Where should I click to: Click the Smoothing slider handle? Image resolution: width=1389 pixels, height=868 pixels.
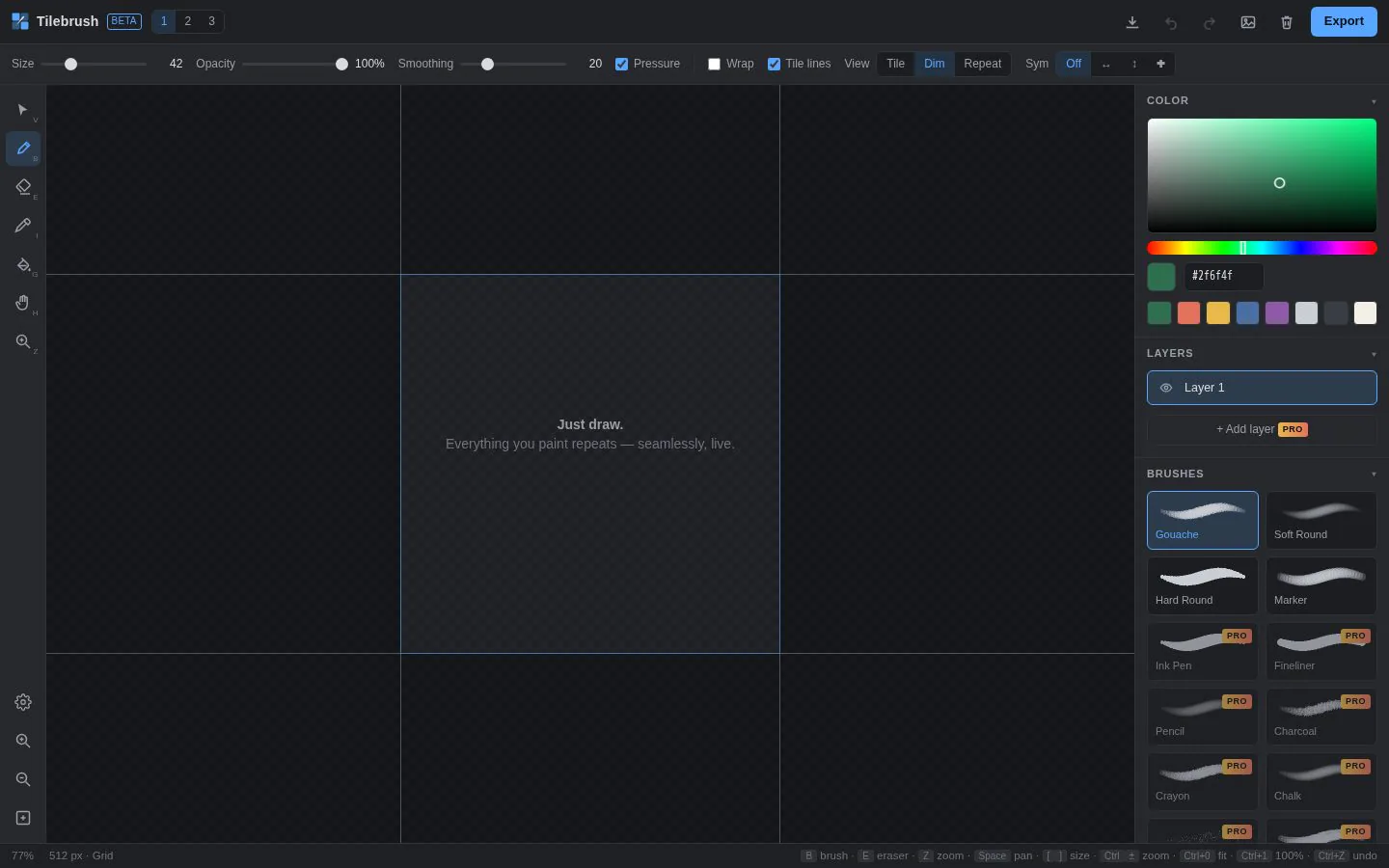[x=487, y=64]
